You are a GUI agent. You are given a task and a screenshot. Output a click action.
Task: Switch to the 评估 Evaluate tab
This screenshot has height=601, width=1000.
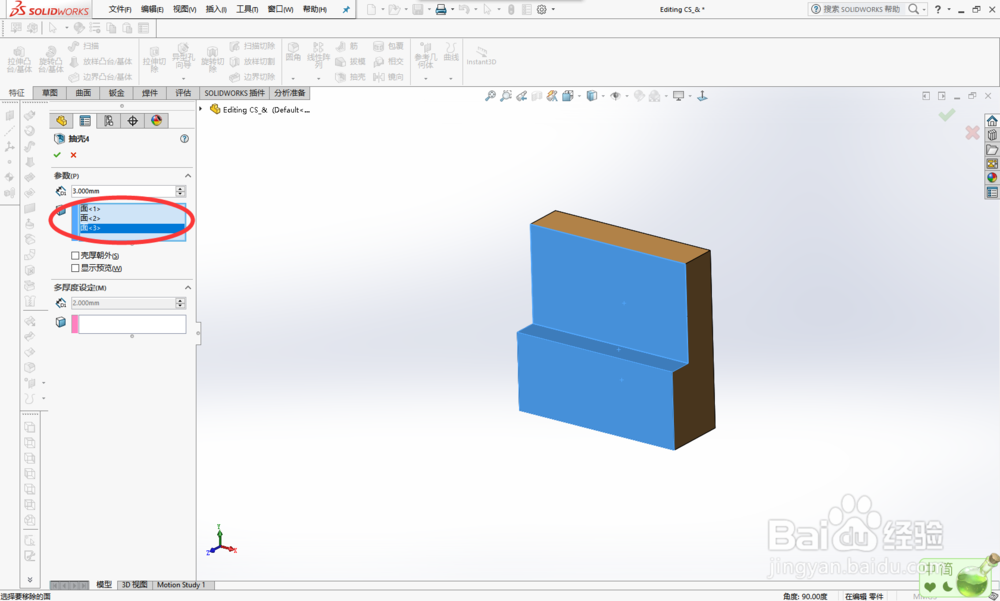coord(183,93)
